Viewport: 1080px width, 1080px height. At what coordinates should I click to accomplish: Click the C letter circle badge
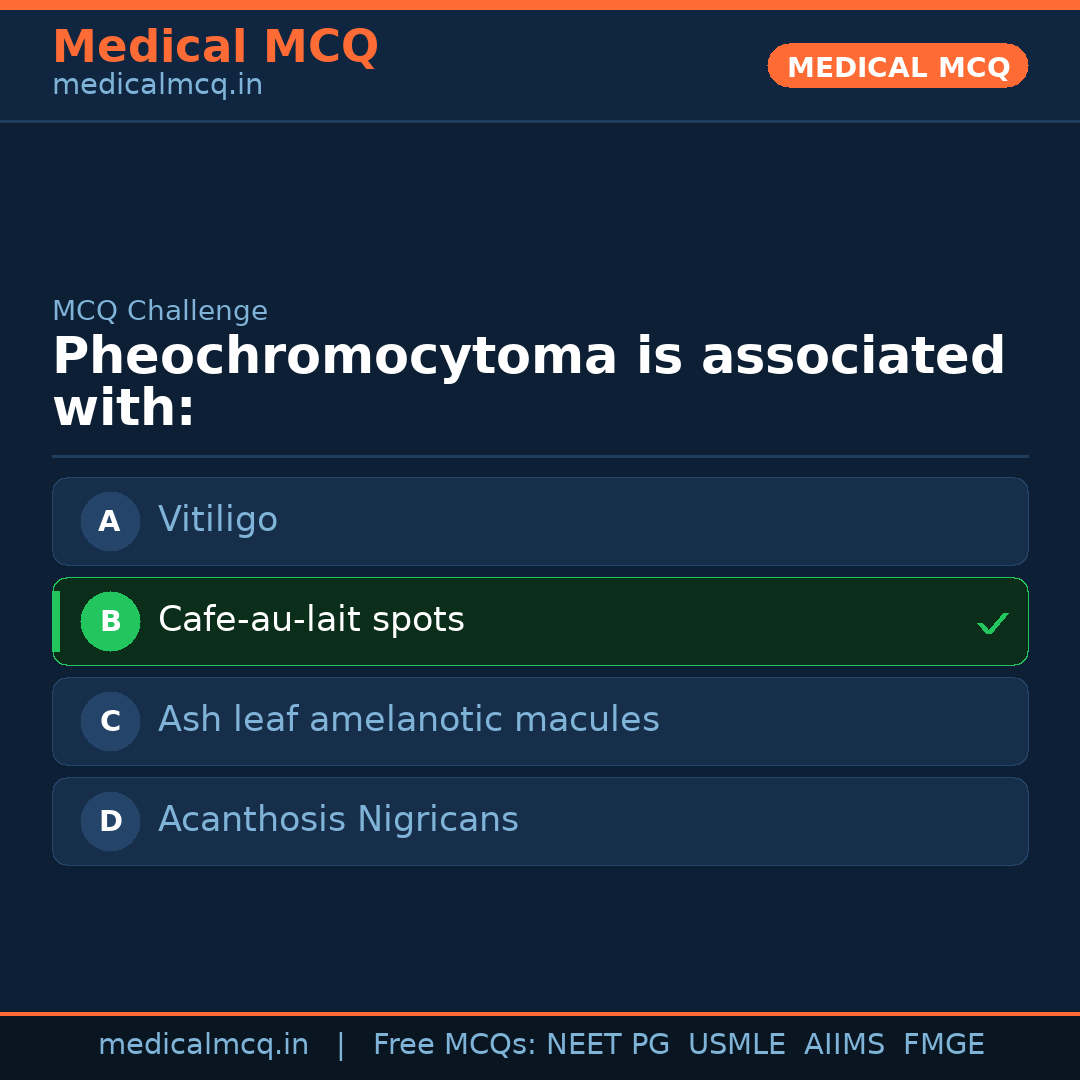click(110, 721)
